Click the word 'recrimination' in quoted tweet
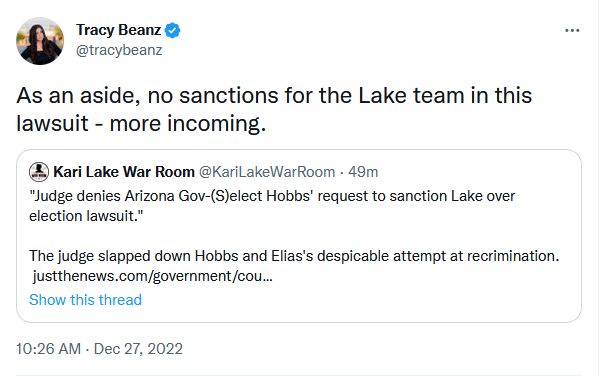This screenshot has height=376, width=608. [x=513, y=256]
